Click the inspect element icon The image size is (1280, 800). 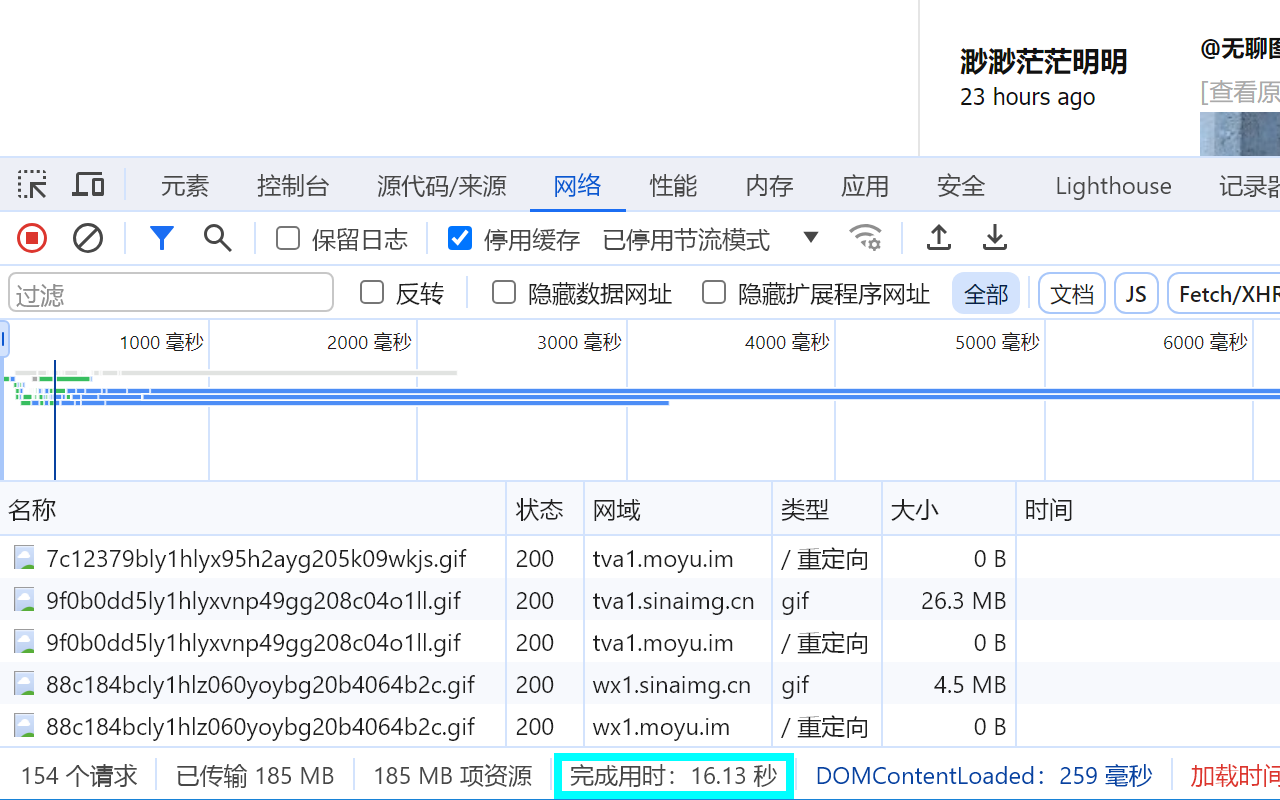(31, 184)
